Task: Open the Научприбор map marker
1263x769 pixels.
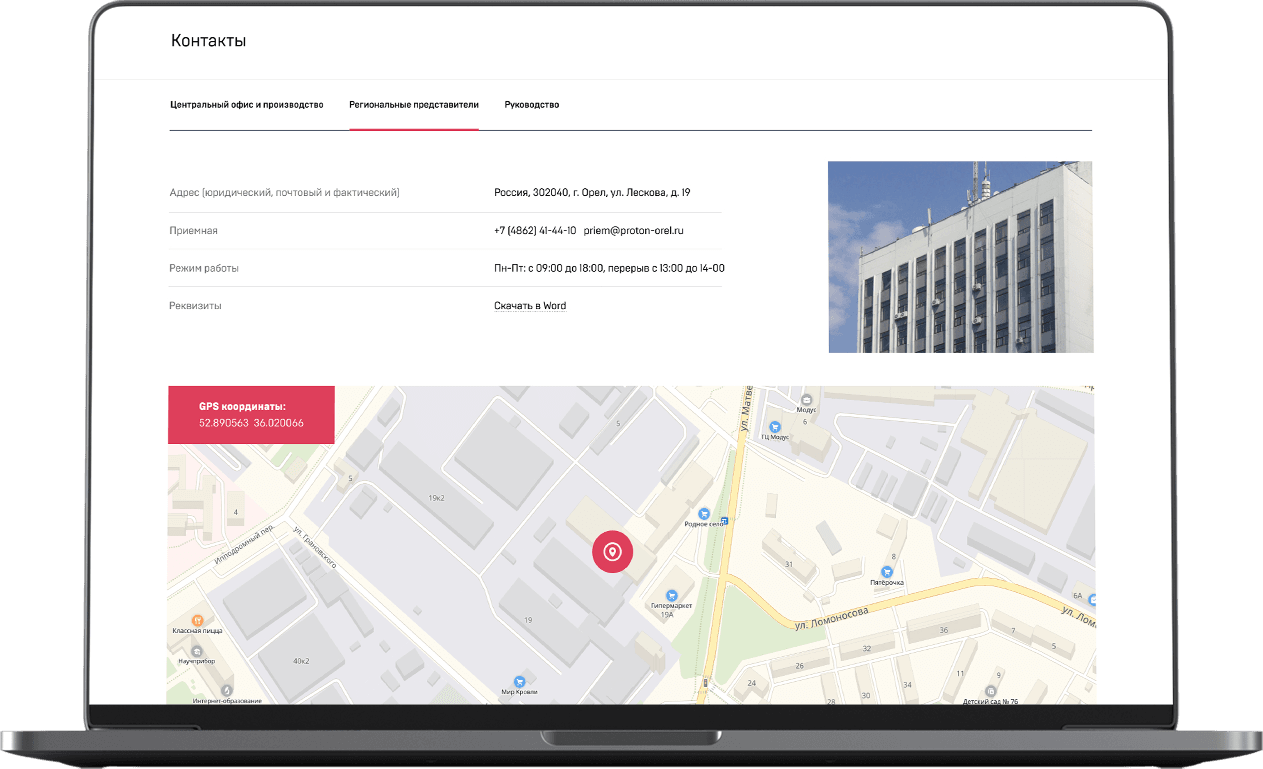Action: [197, 650]
